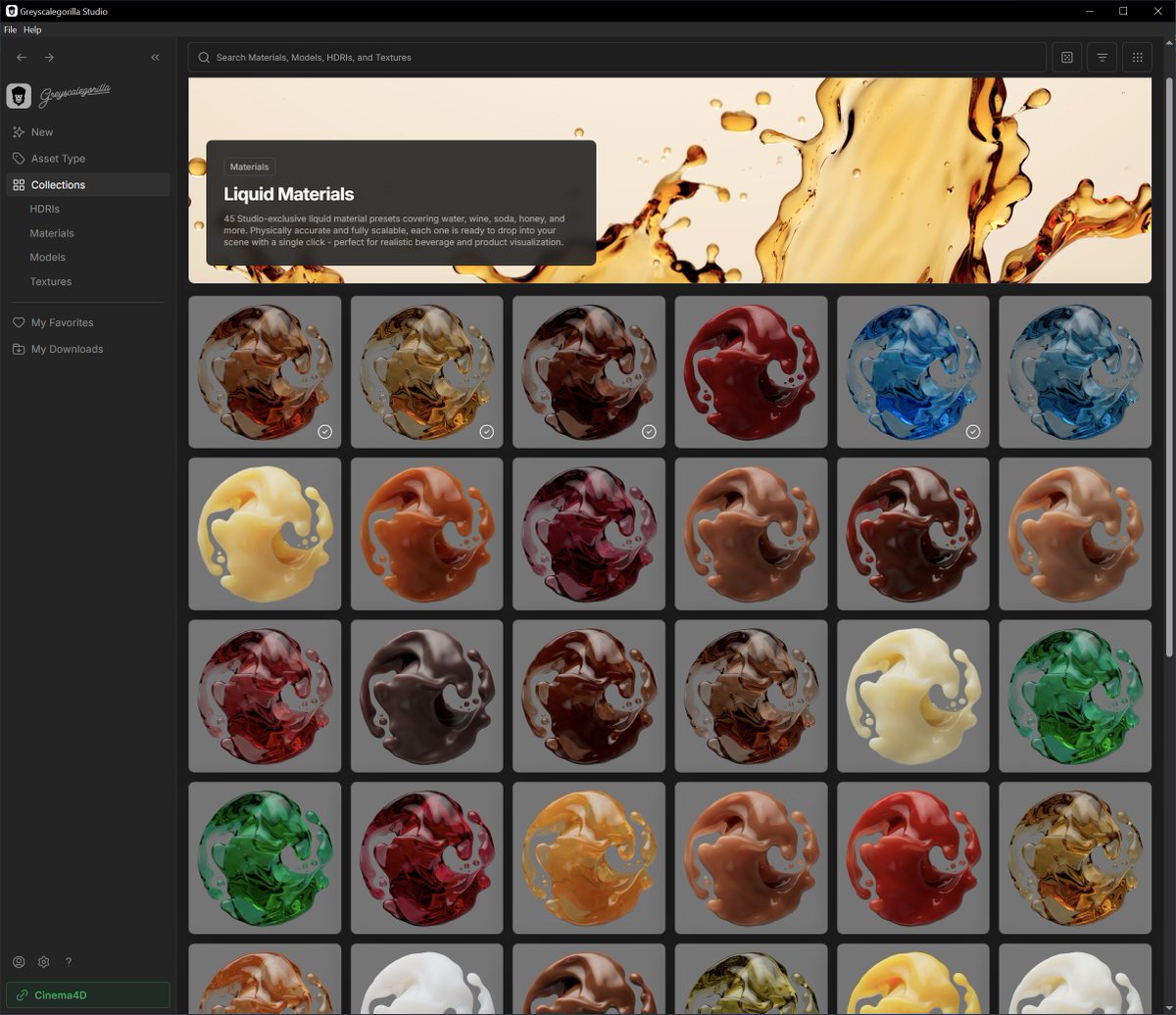The height and width of the screenshot is (1015, 1176).
Task: Open the account profile icon
Action: tap(19, 962)
